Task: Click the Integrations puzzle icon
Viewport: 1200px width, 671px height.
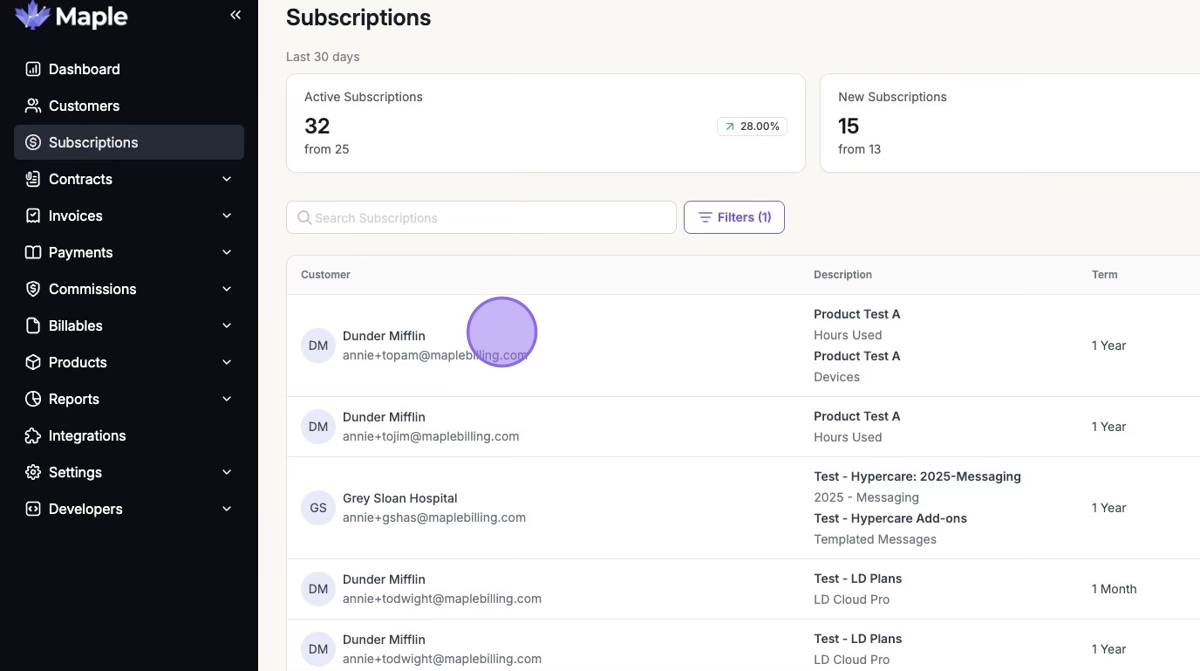Action: pos(33,436)
